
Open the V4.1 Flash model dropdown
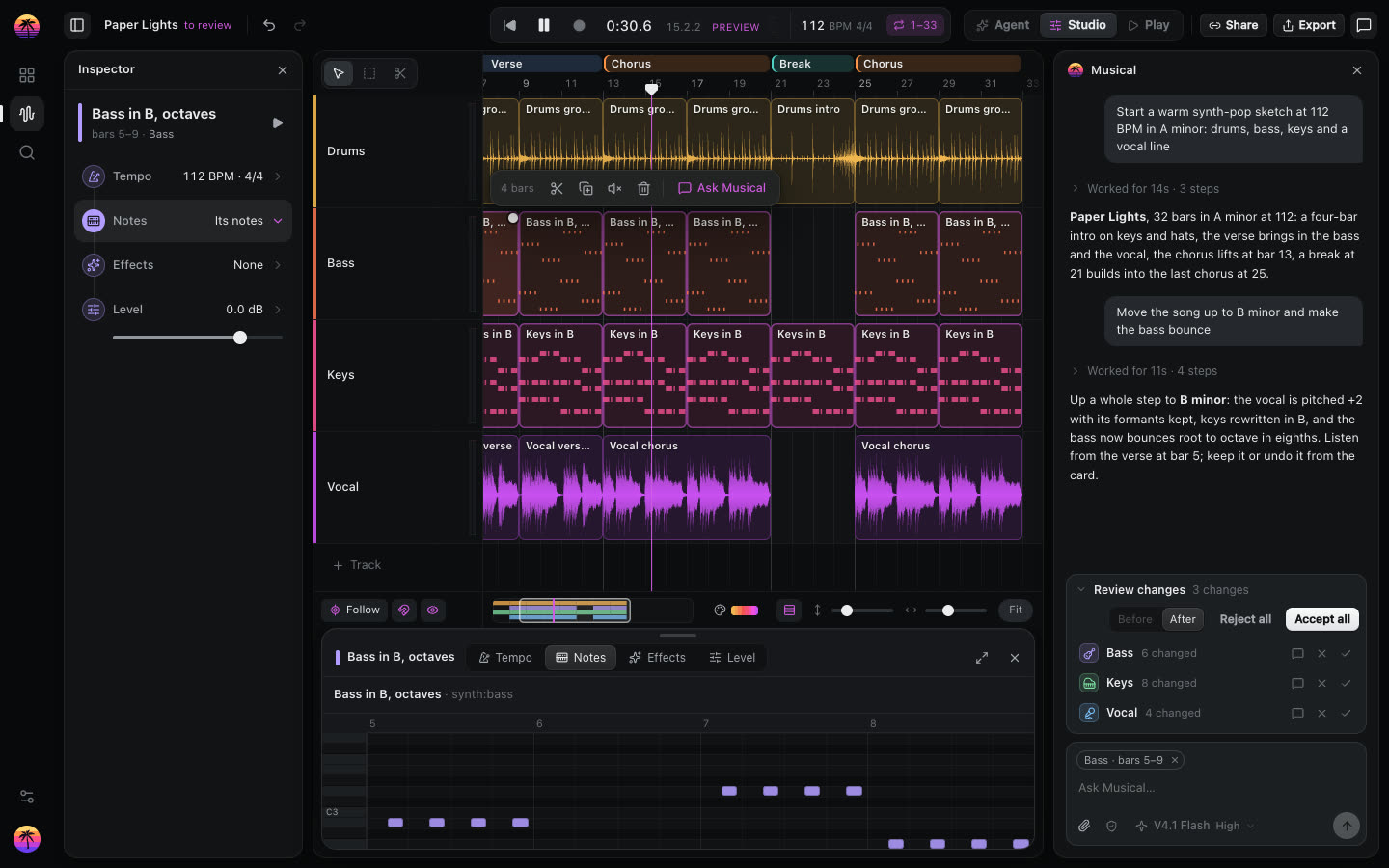pos(1195,826)
